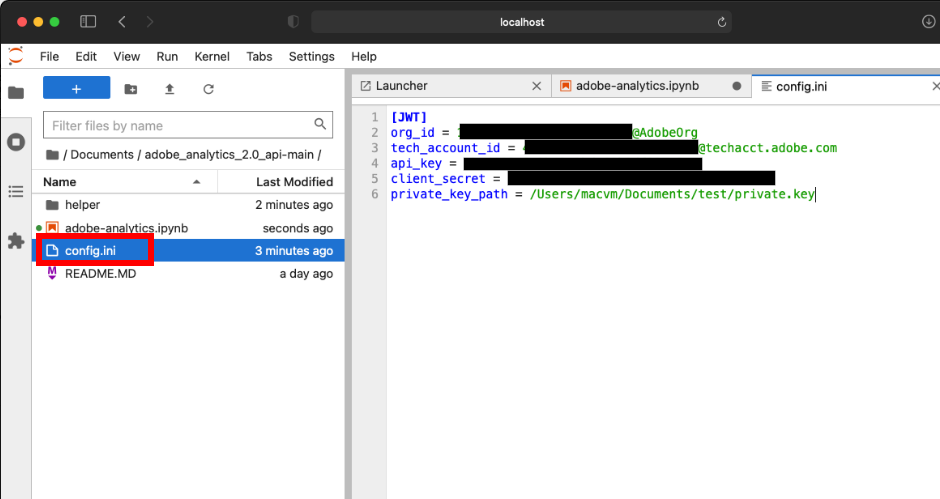Image resolution: width=940 pixels, height=499 pixels.
Task: Click the Filter files by name field
Action: (x=188, y=125)
